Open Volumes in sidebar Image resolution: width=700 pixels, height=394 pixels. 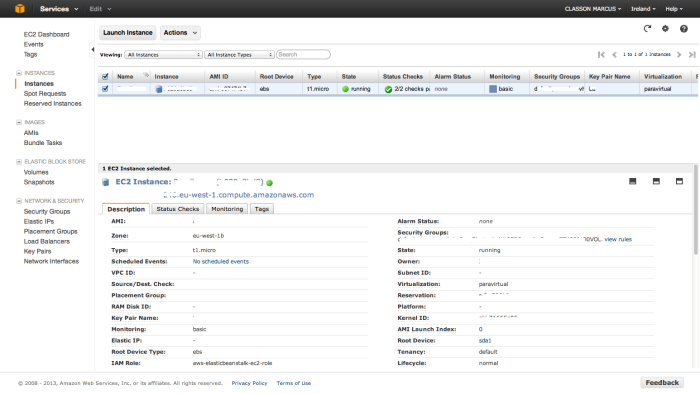[36, 172]
